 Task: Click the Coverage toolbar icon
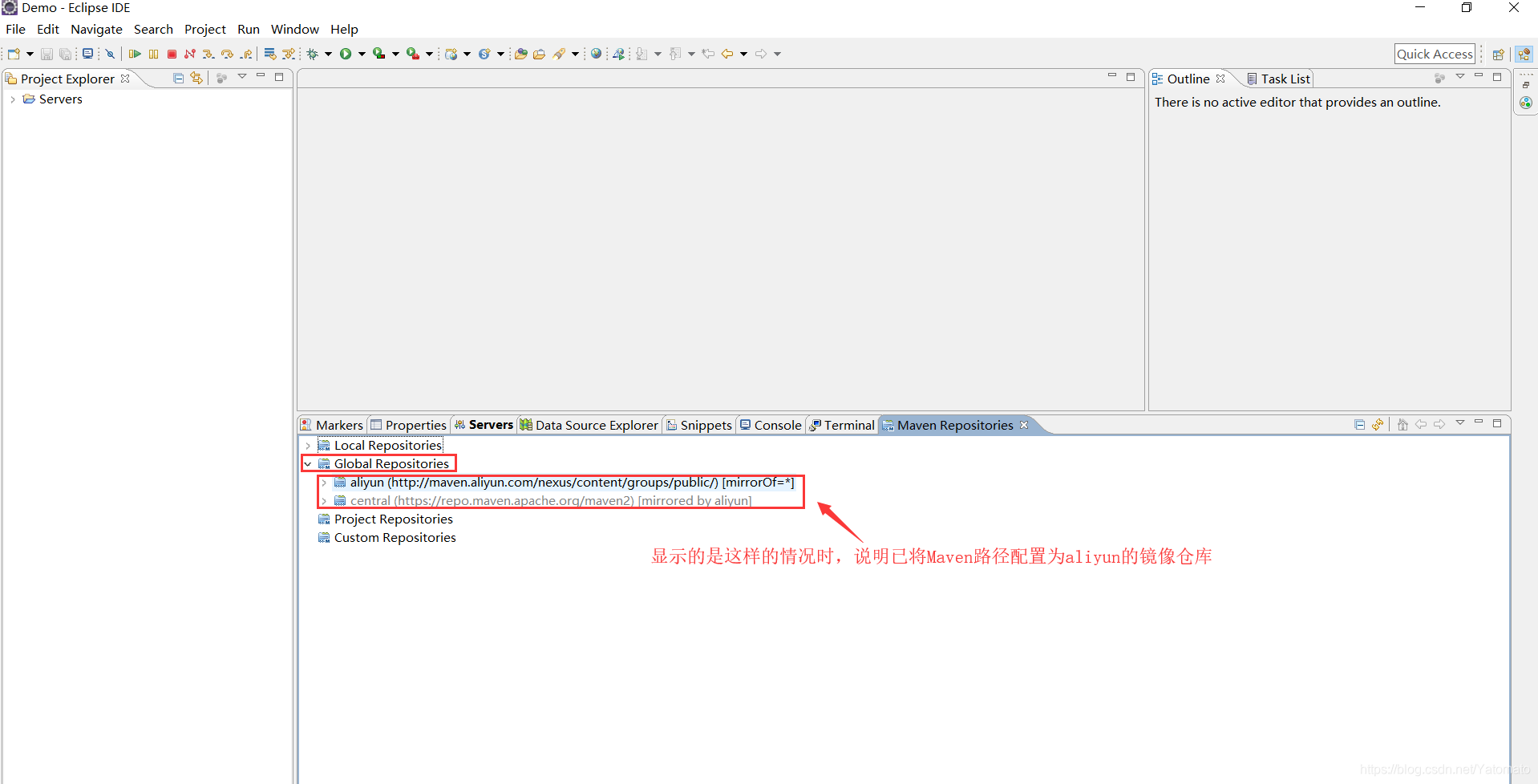379,54
